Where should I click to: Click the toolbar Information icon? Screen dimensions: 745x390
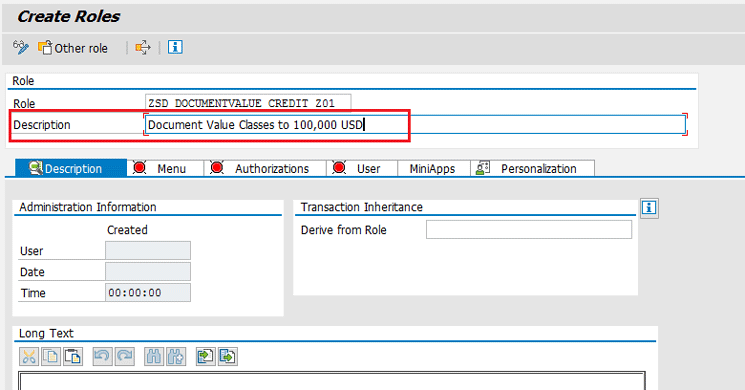[x=175, y=47]
